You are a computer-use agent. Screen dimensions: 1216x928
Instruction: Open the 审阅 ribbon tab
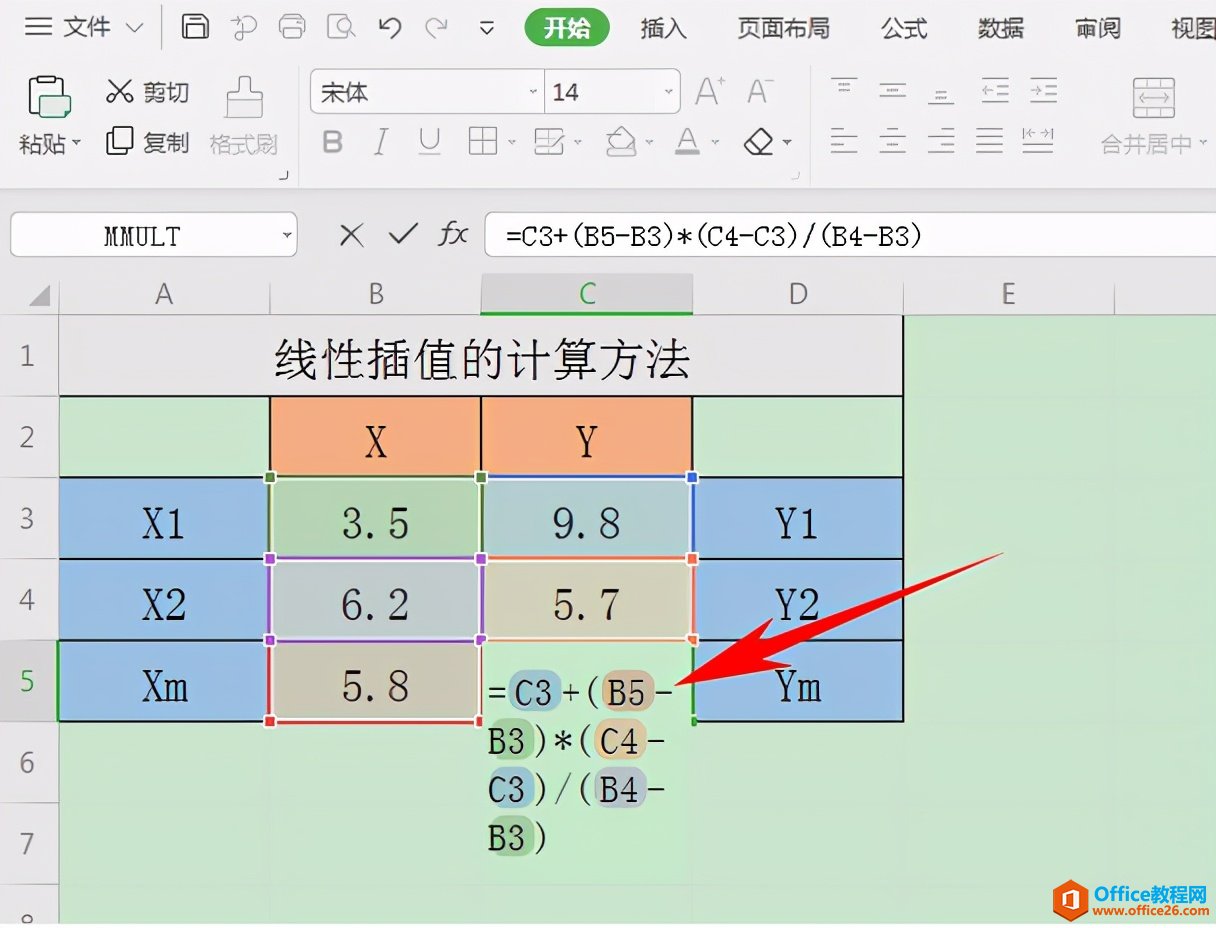coord(1098,28)
